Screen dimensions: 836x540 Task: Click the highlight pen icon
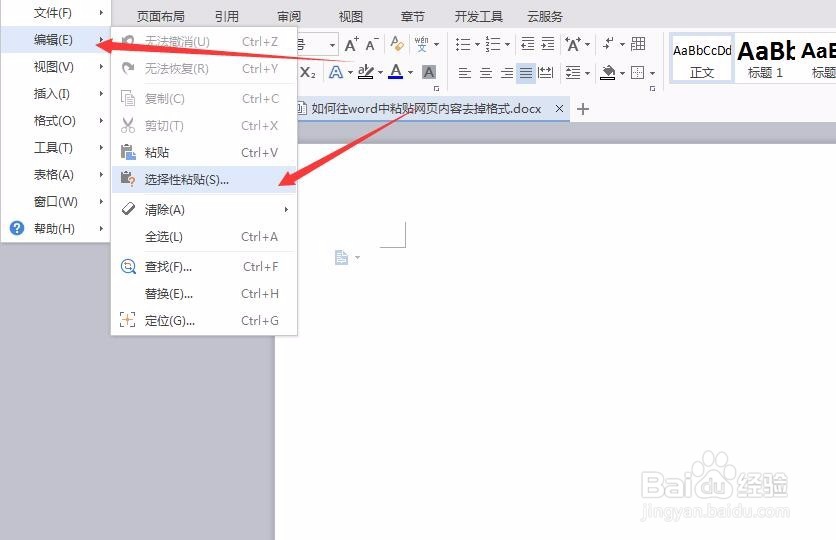coord(365,72)
